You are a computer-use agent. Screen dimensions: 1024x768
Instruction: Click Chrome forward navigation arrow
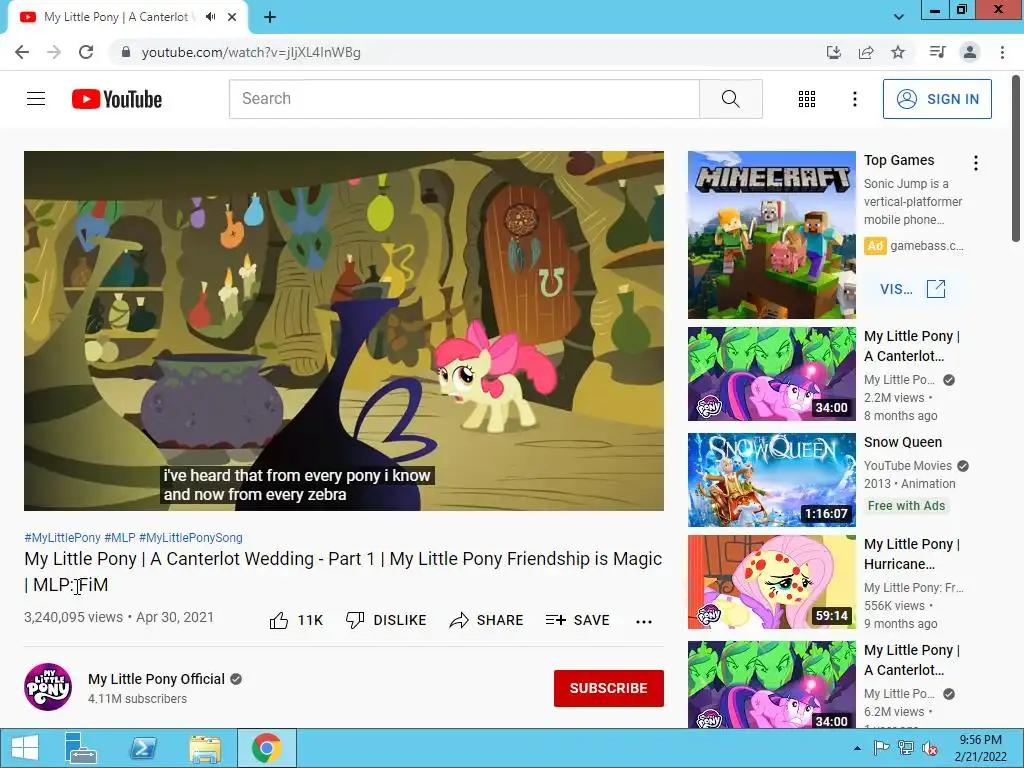(54, 52)
